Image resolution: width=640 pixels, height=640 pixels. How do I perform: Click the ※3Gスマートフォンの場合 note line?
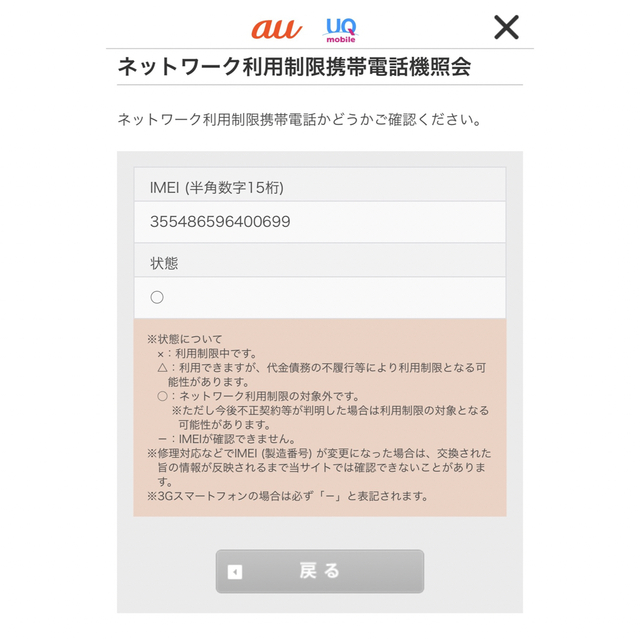click(x=287, y=496)
